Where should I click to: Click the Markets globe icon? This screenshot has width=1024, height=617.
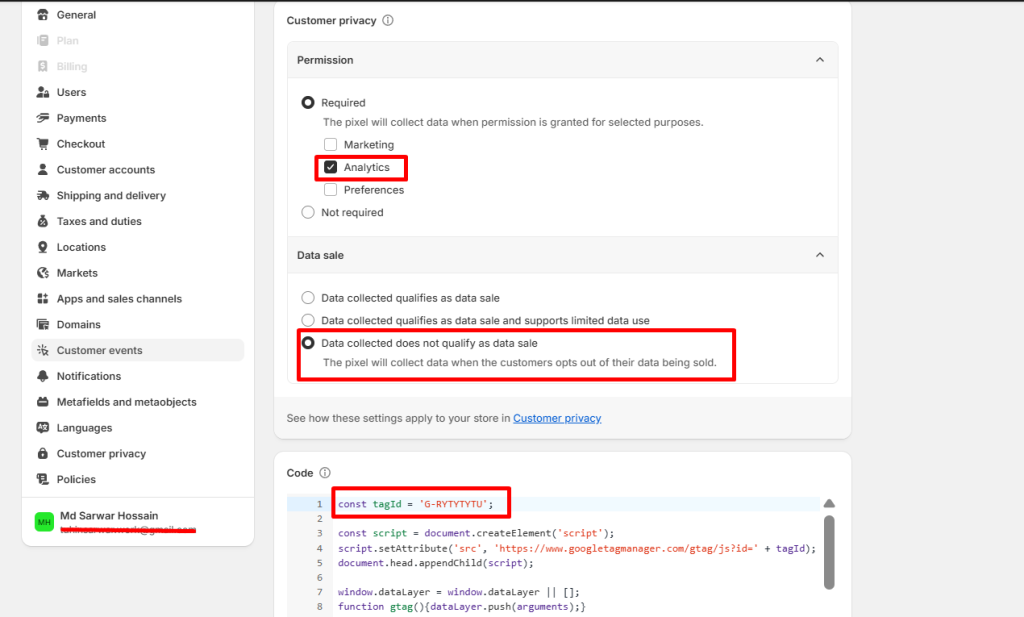point(42,273)
